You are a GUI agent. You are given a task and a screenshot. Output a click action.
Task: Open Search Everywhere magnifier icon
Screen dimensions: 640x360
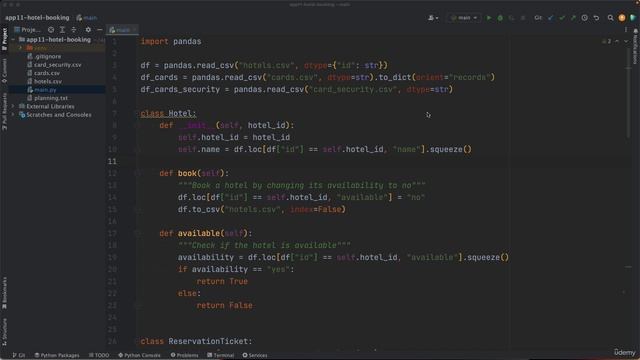(x=610, y=18)
